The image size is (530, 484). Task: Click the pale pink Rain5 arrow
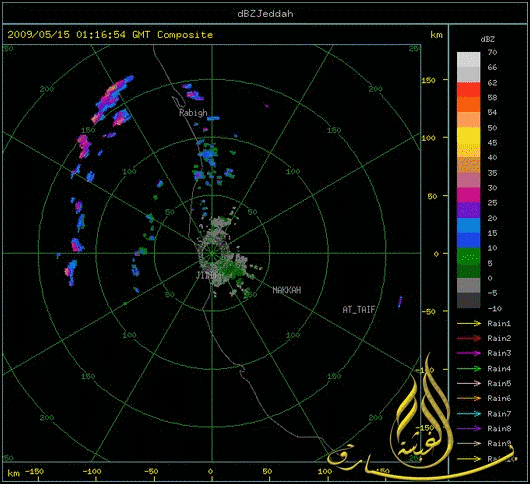pyautogui.click(x=469, y=383)
